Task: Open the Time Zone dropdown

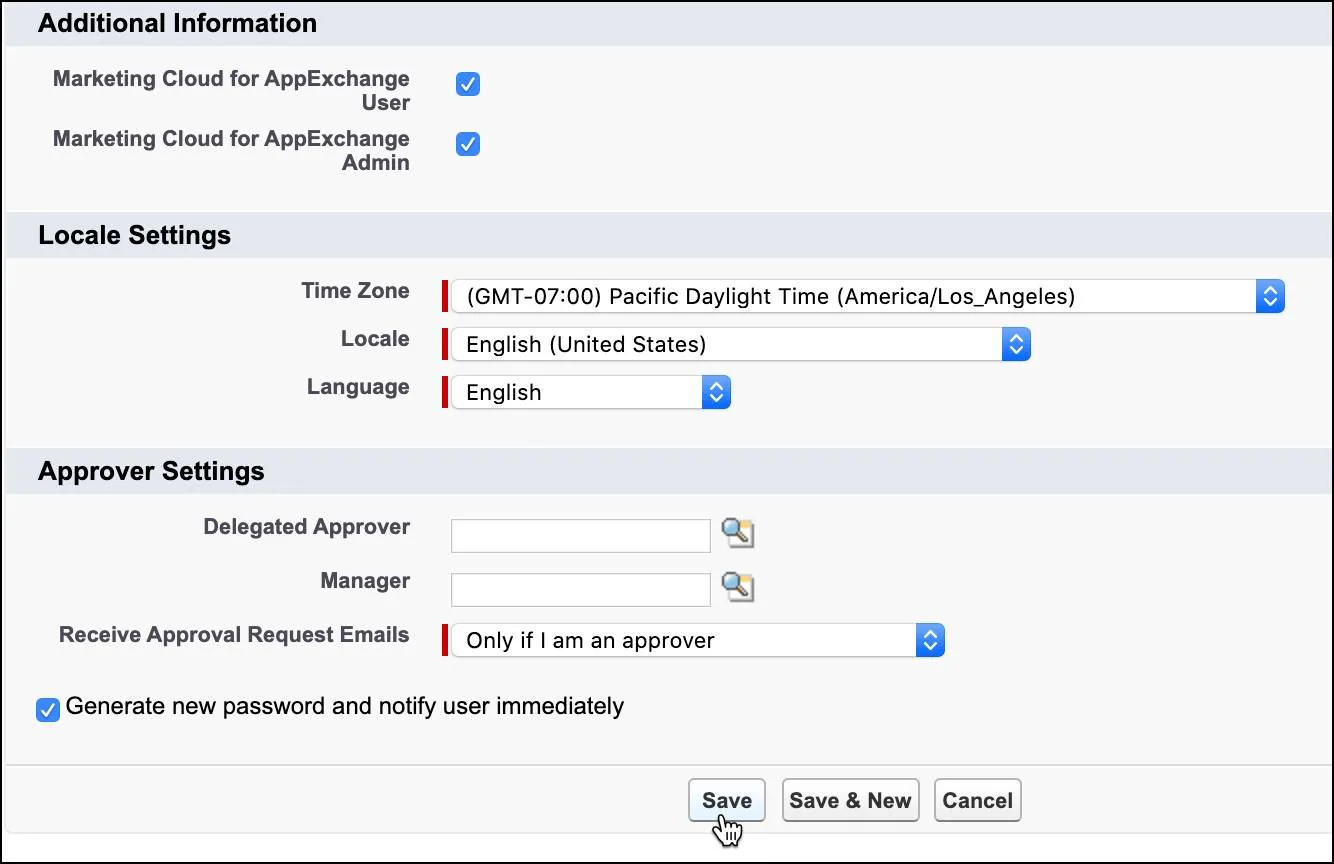Action: click(867, 296)
